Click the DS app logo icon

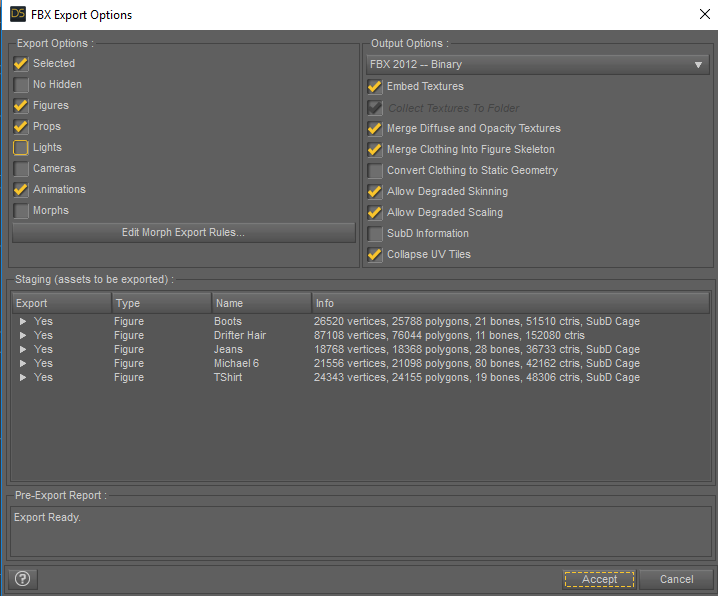18,14
